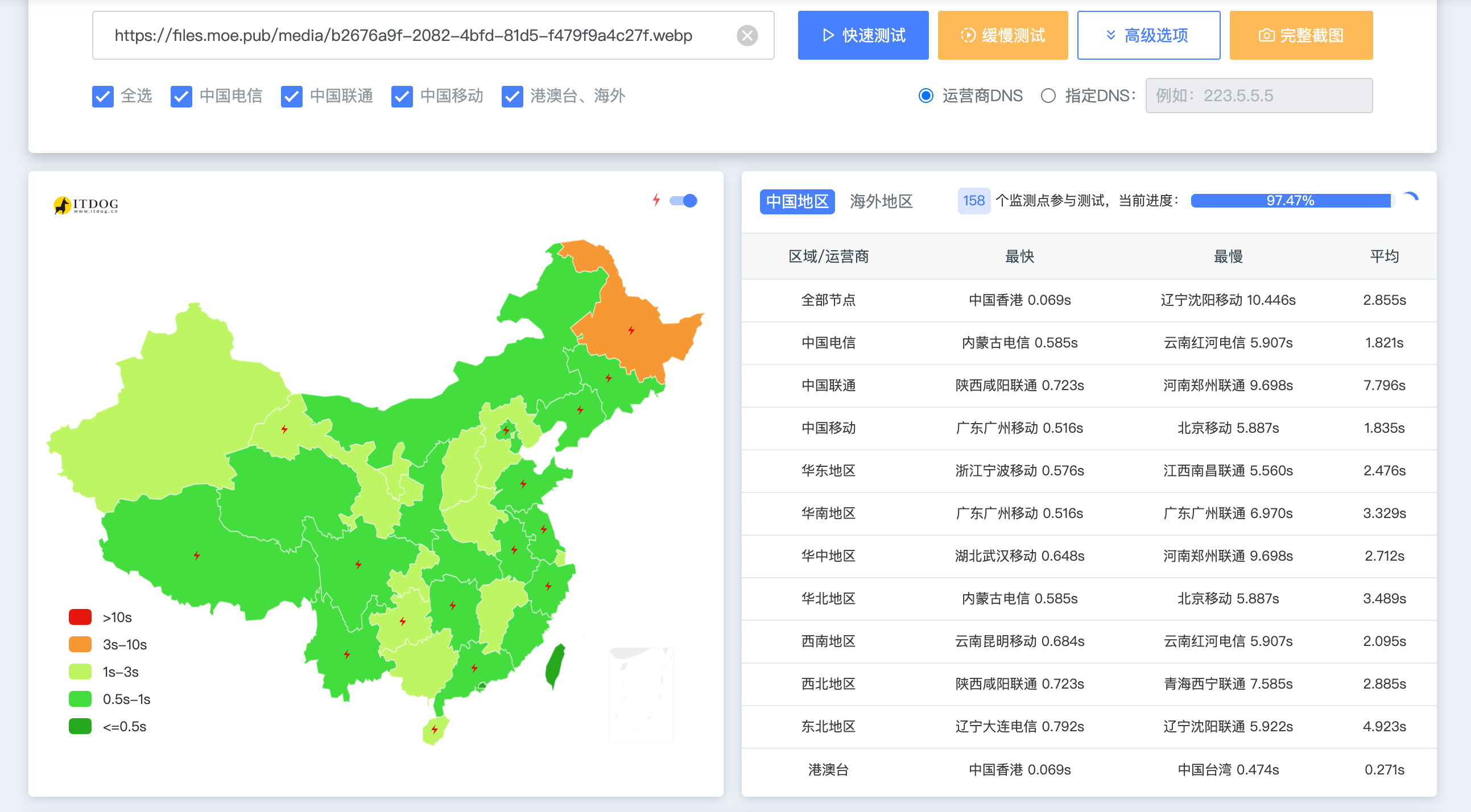This screenshot has height=812, width=1471.
Task: Uncheck the 港澳台、海外 checkbox
Action: pyautogui.click(x=512, y=96)
